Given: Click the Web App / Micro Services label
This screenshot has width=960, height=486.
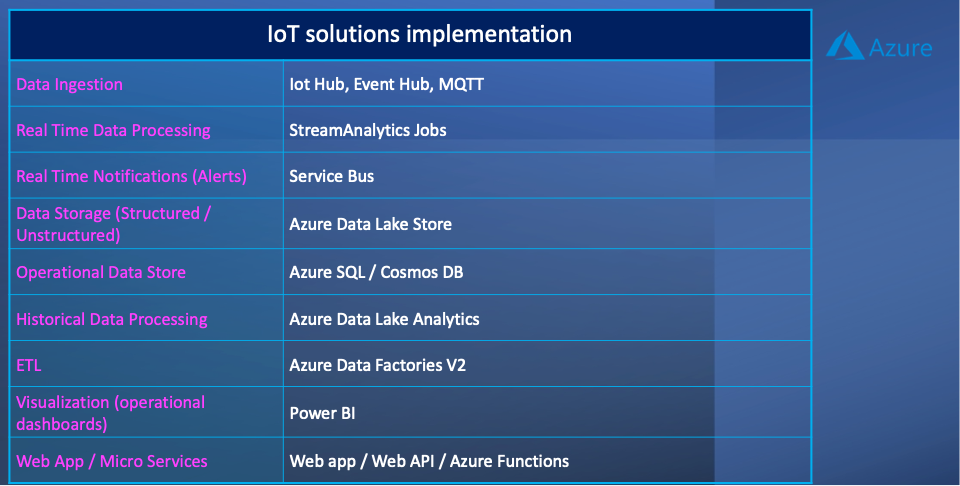Looking at the screenshot, I should click(111, 462).
